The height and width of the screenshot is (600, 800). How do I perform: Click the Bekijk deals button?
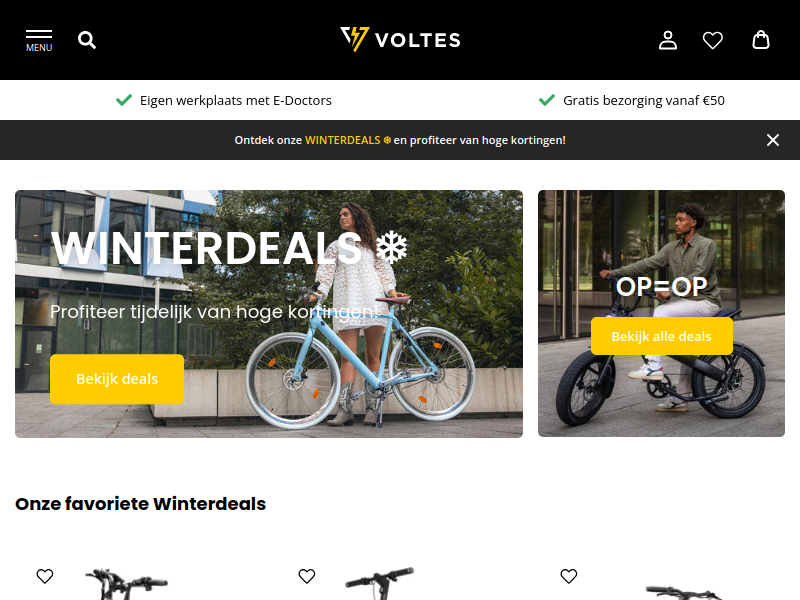[117, 379]
